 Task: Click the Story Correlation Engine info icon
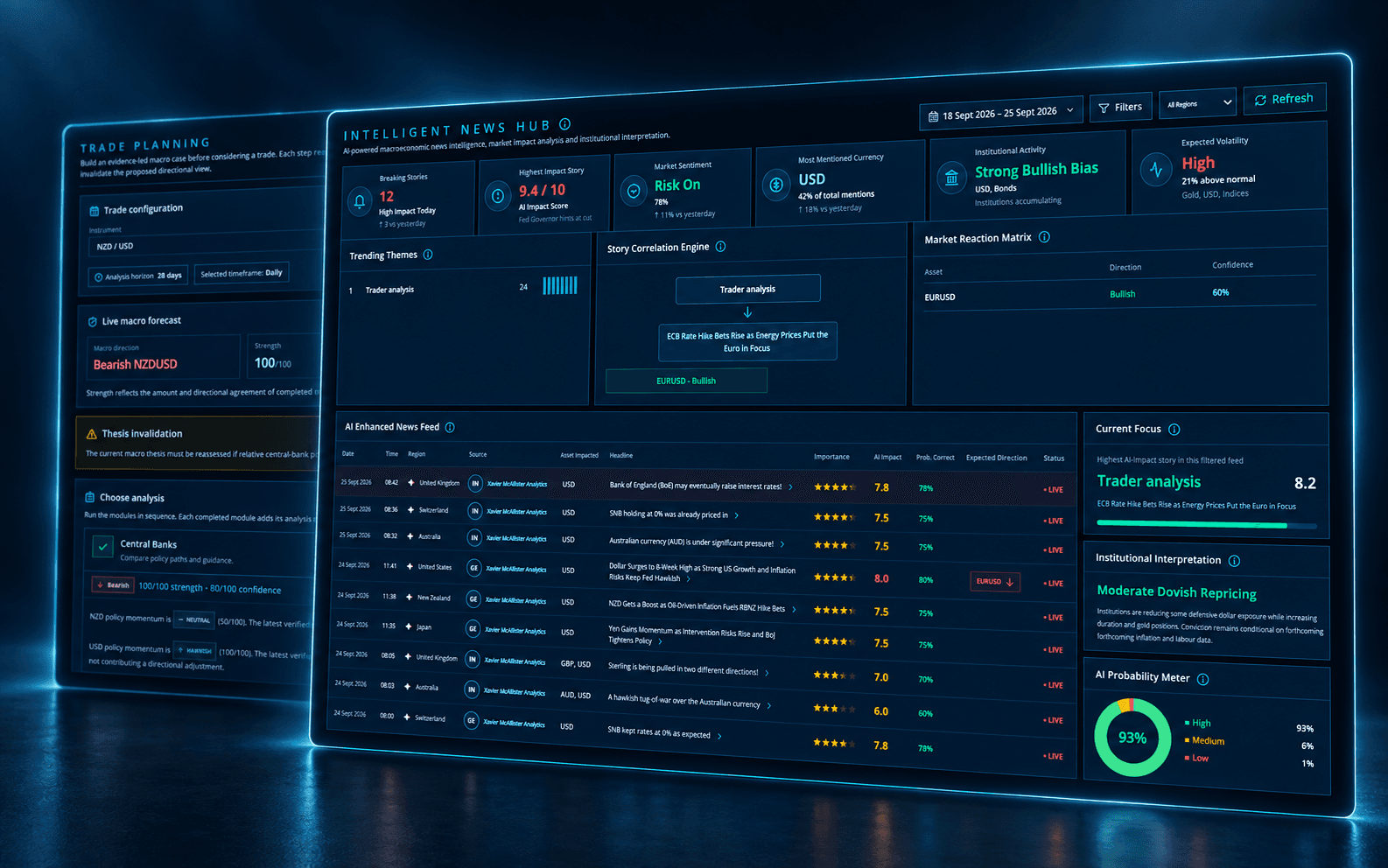coord(720,247)
